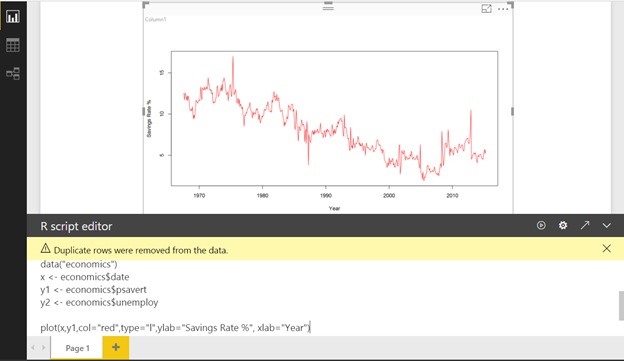Edit script in external IDE arrow

(585, 225)
